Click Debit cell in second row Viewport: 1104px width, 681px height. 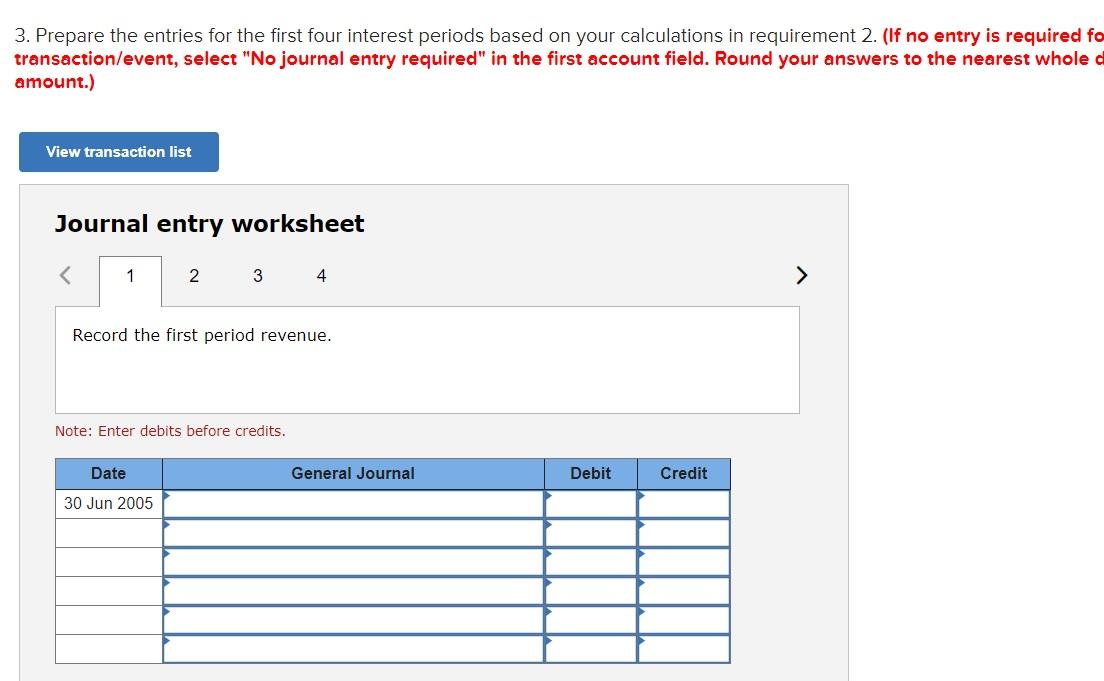point(591,533)
